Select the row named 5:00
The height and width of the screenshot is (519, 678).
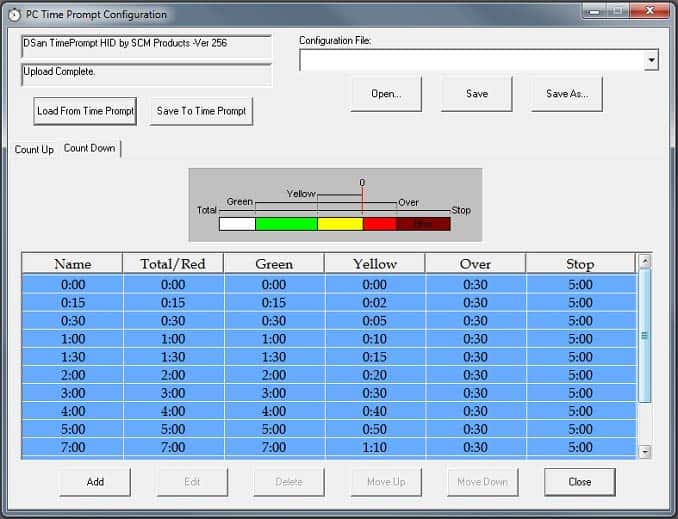pyautogui.click(x=329, y=429)
